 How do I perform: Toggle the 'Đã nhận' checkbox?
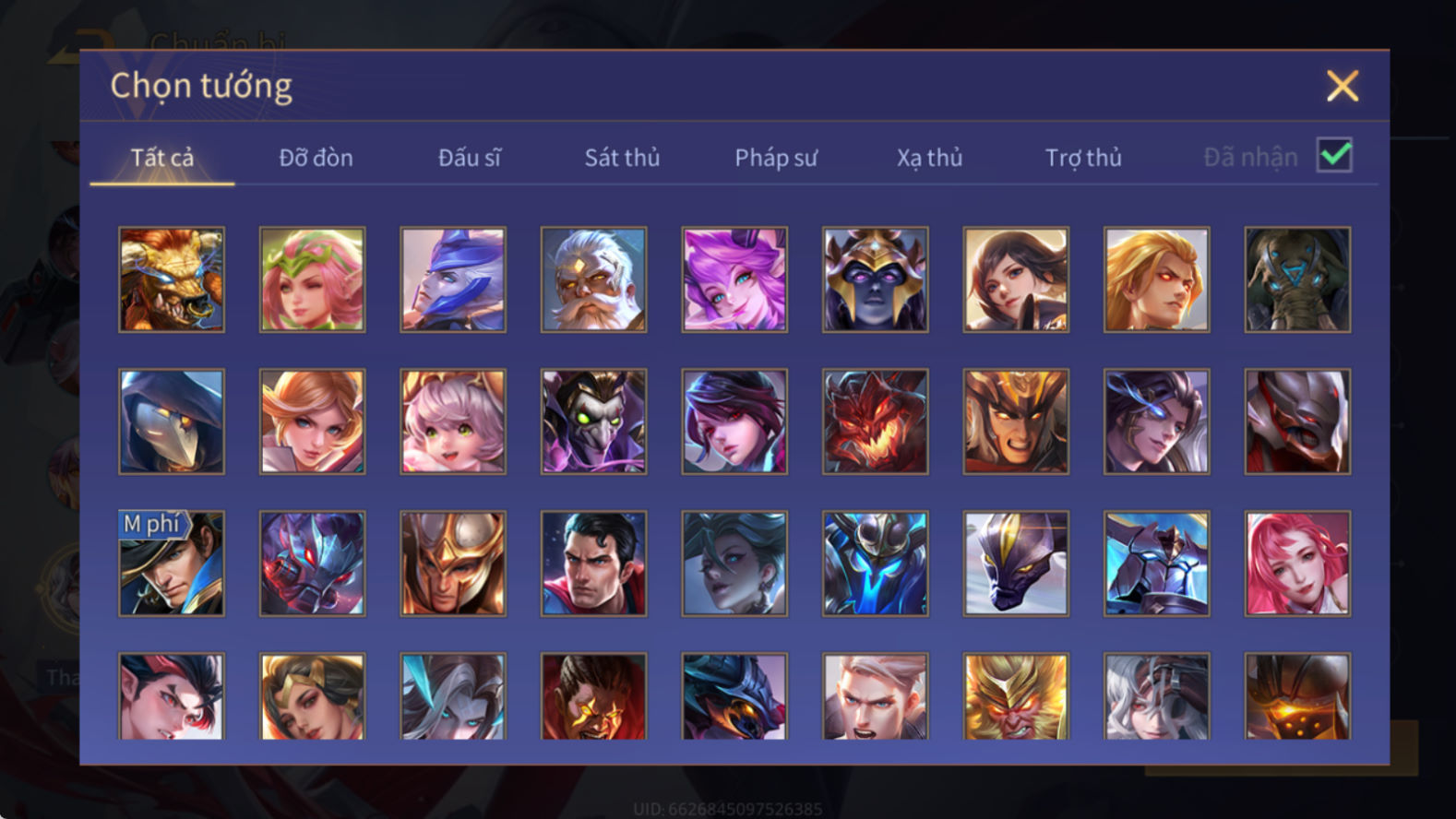1334,155
